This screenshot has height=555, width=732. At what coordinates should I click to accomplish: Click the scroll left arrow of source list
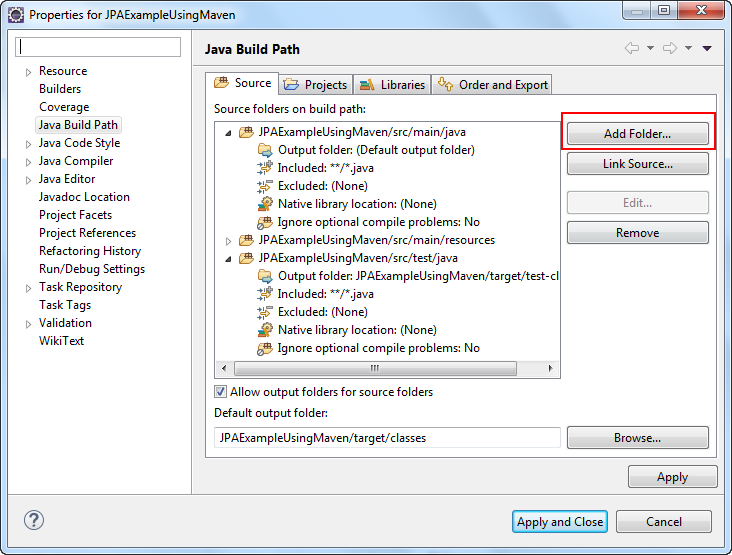224,368
